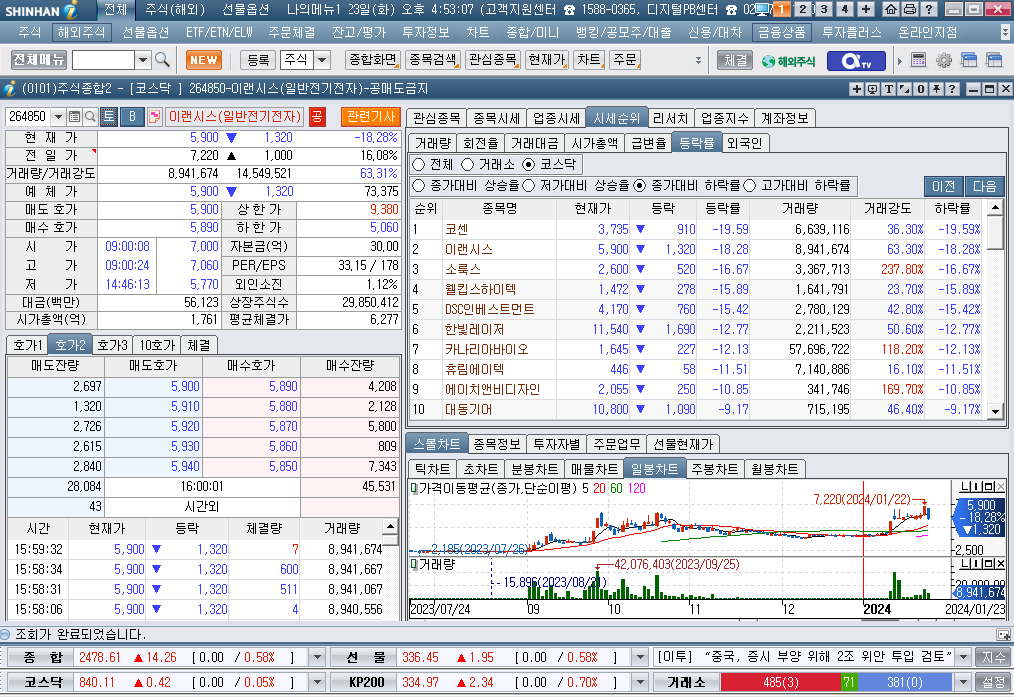Open settings gear icon in toolbar
The image size is (1014, 697).
coord(944,60)
